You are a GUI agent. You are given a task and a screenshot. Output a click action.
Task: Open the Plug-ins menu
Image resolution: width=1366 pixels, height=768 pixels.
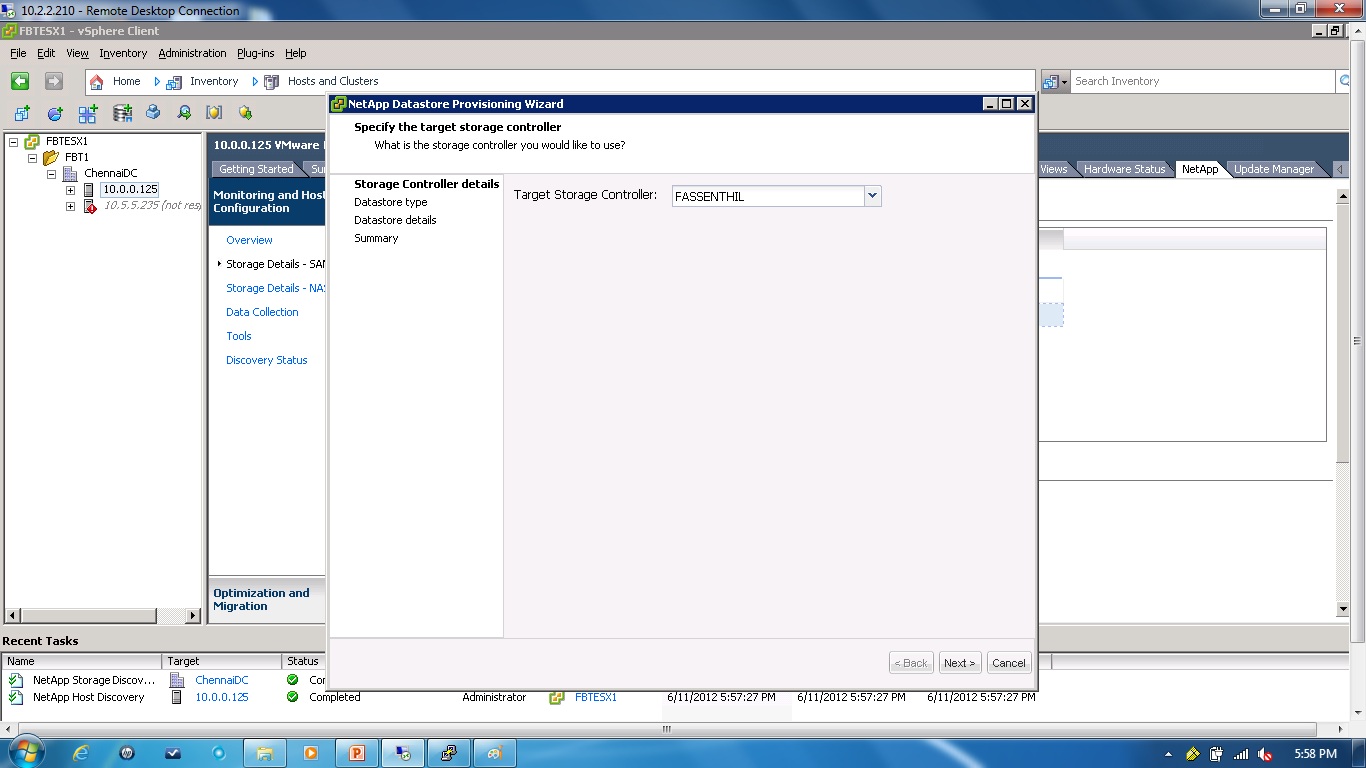coord(255,53)
